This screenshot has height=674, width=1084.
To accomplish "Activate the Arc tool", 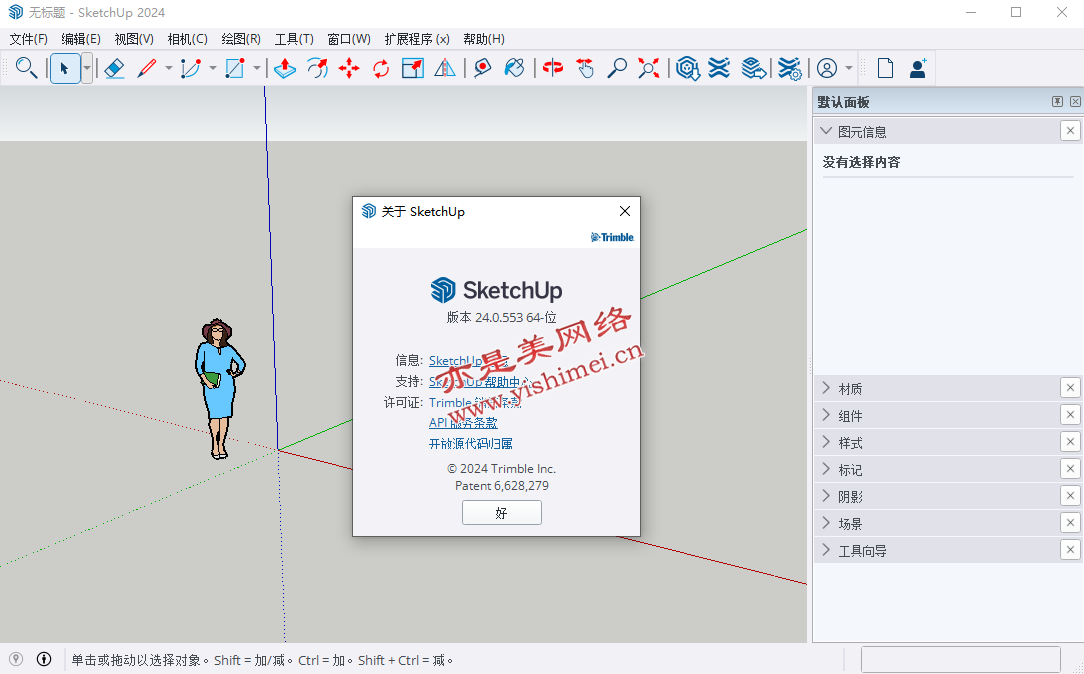I will click(x=190, y=68).
